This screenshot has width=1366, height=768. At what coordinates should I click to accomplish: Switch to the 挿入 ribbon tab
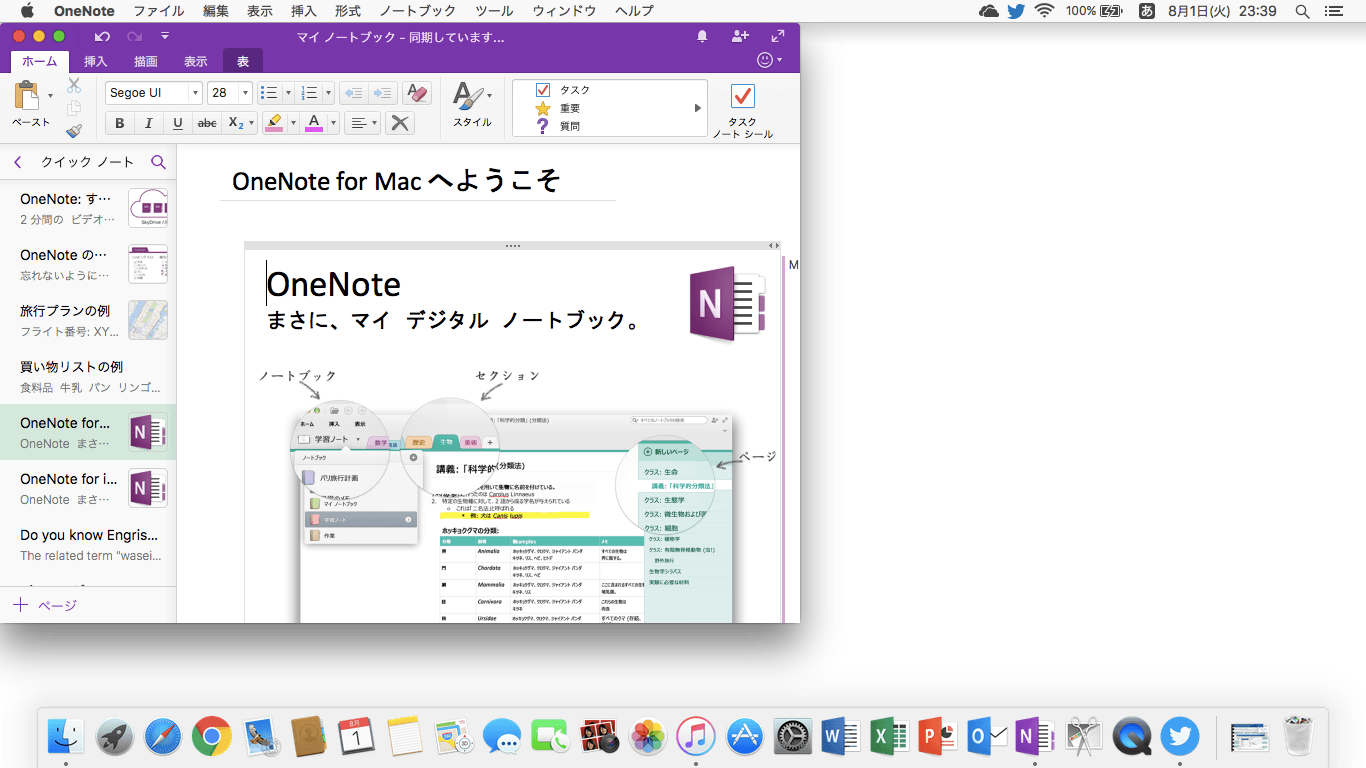point(95,61)
